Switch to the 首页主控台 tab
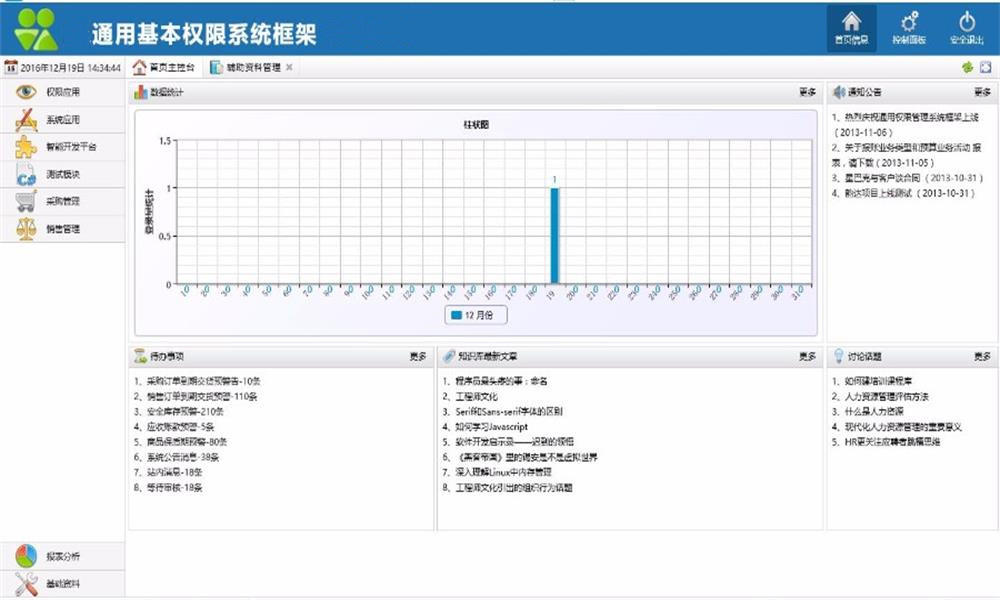1000x600 pixels. (x=164, y=67)
